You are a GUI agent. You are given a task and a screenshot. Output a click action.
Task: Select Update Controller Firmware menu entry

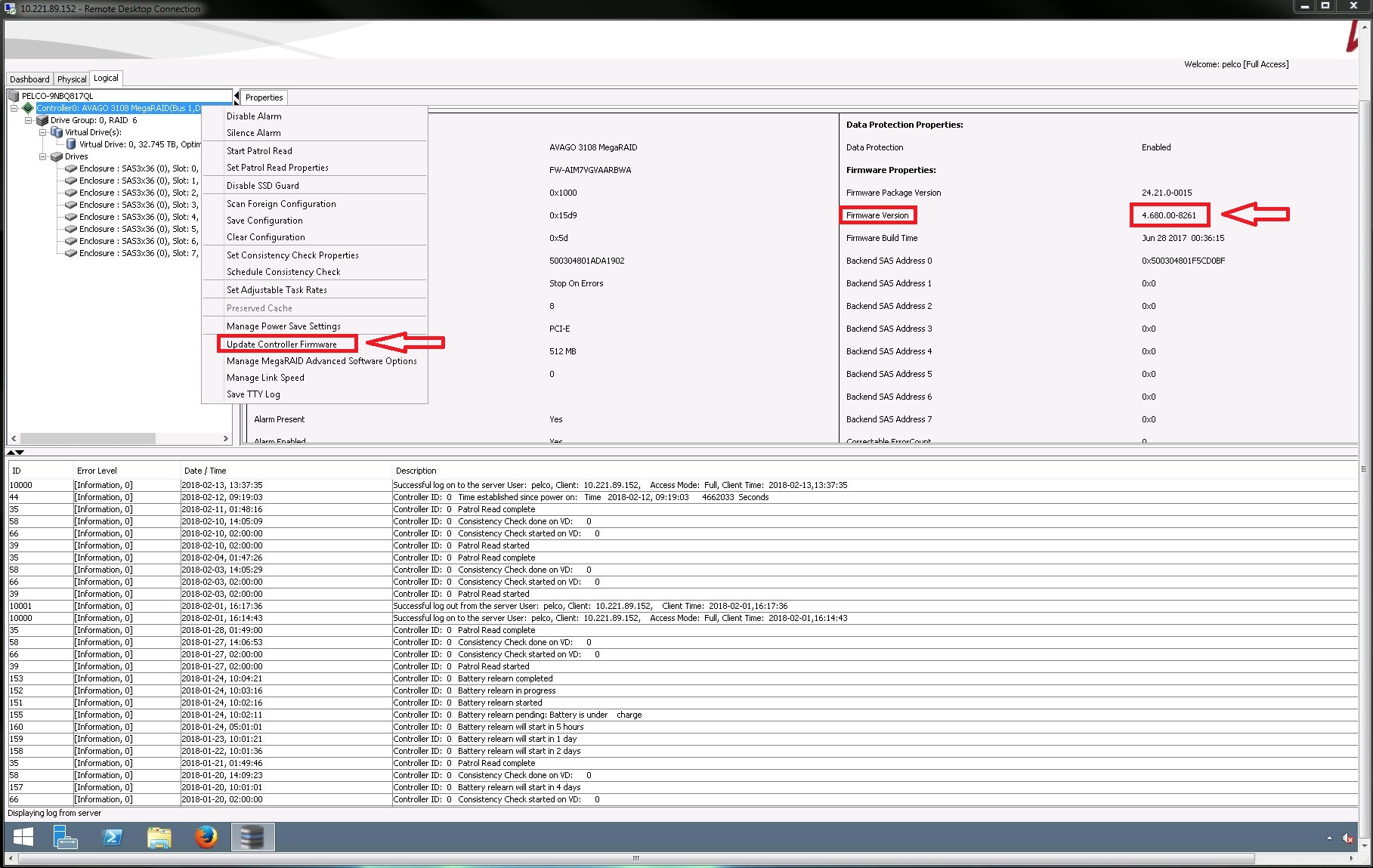(x=282, y=344)
